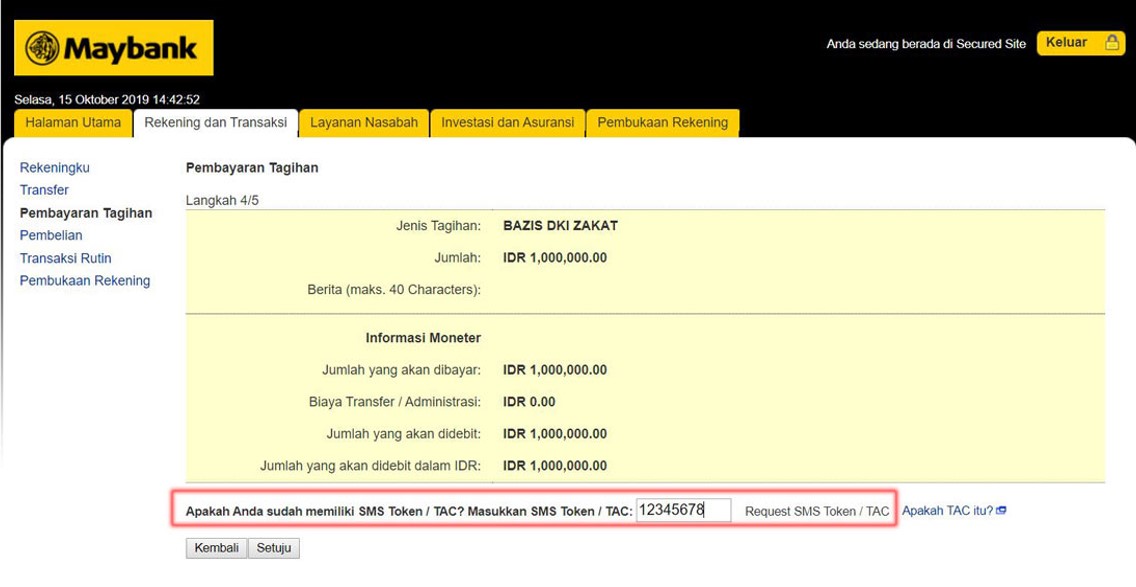Open the Halaman Utama tab
The image size is (1136, 587).
pos(73,122)
